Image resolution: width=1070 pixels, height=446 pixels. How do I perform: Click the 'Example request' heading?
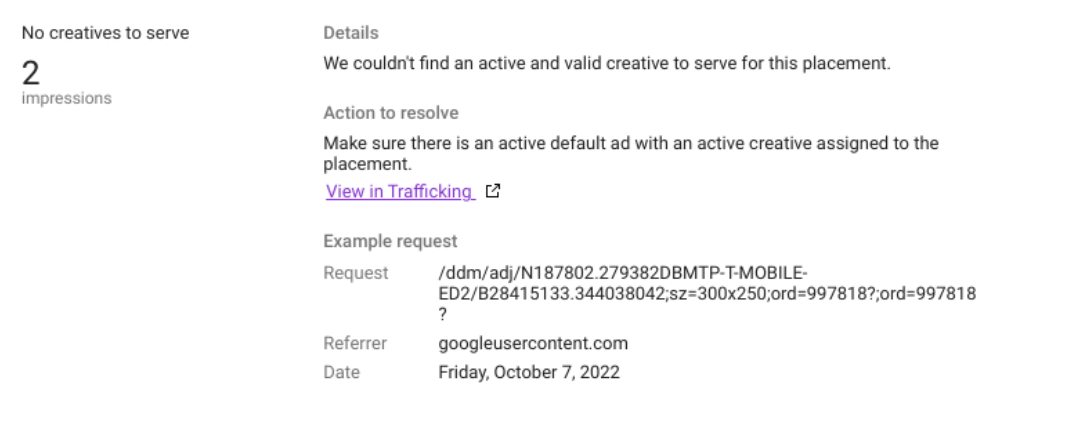[390, 241]
